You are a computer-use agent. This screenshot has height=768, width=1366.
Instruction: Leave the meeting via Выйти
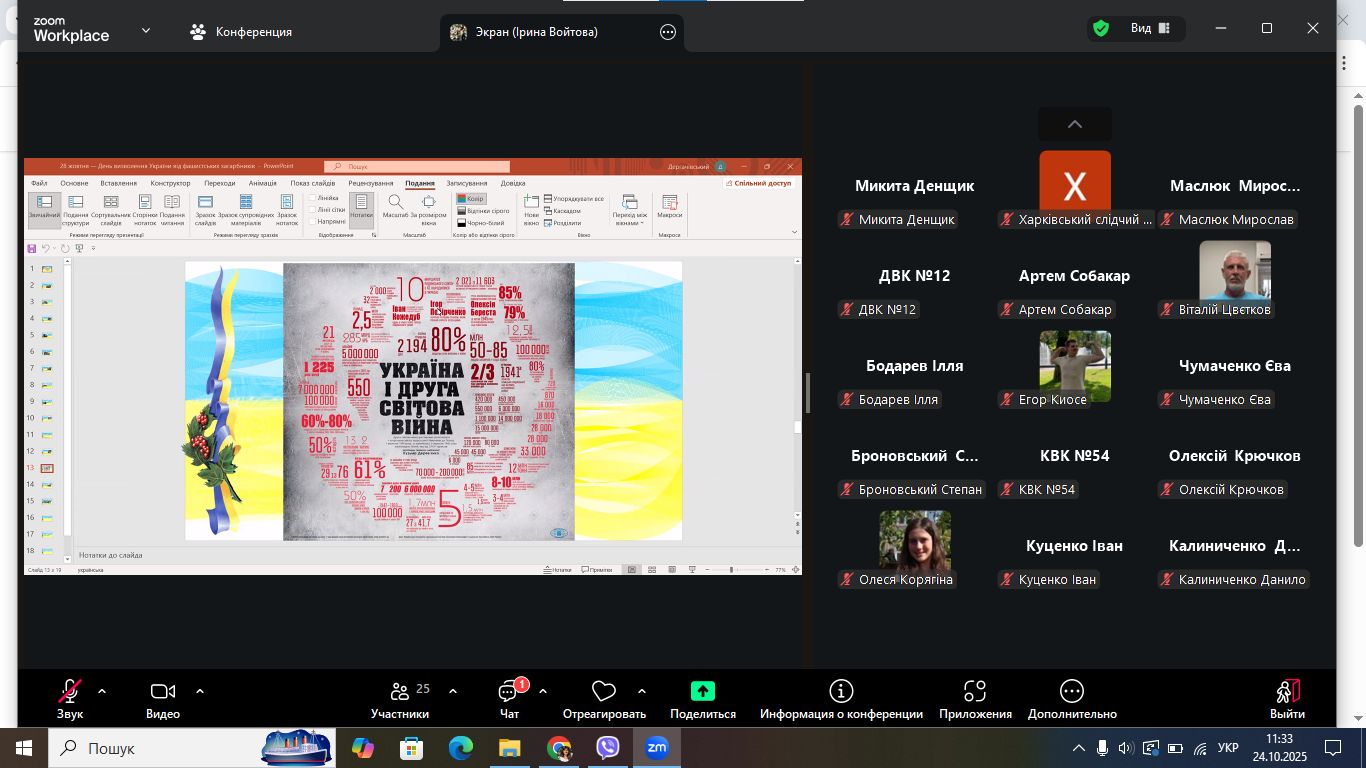(1287, 692)
